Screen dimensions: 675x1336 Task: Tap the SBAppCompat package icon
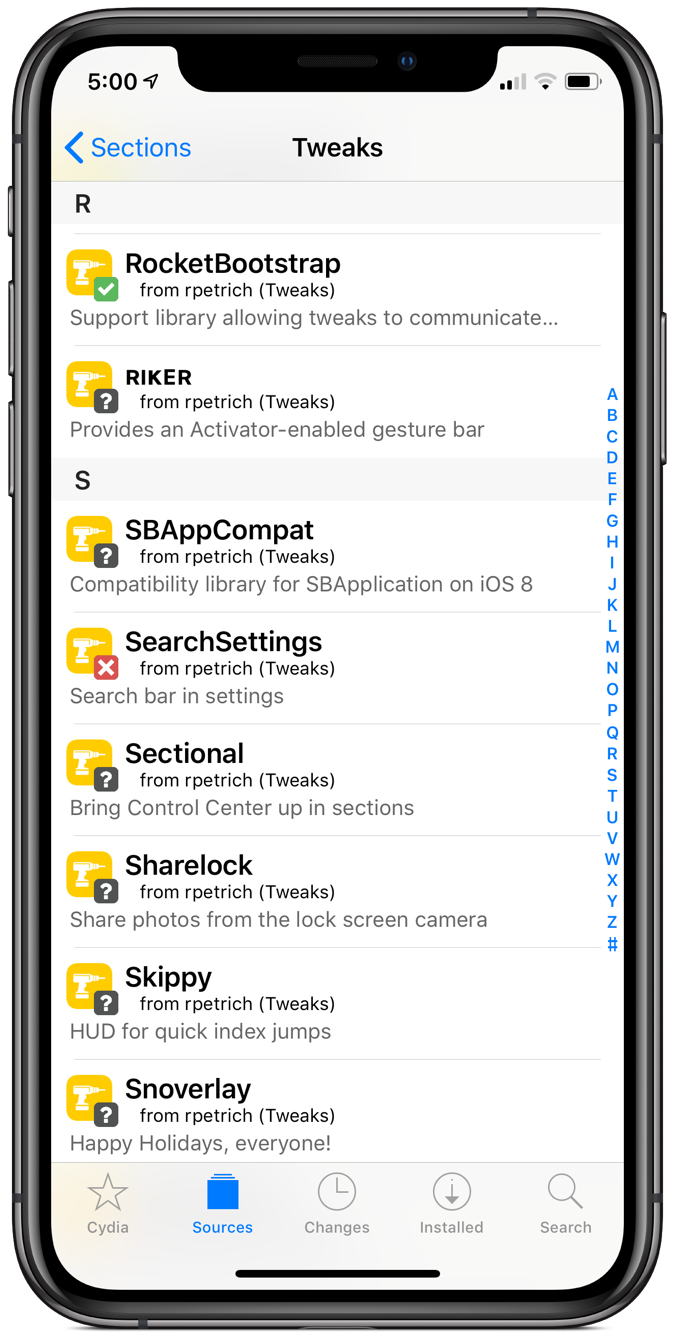coord(93,541)
